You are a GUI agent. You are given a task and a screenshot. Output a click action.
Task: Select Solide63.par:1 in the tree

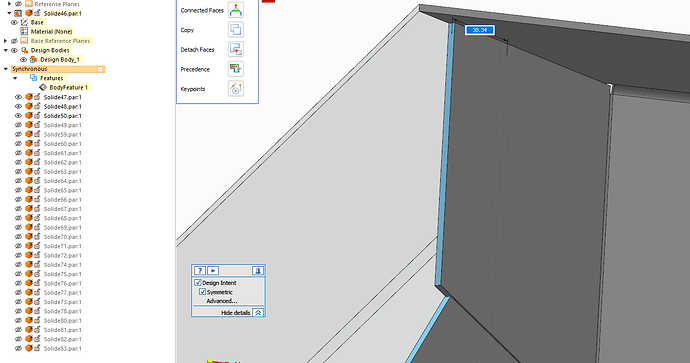pyautogui.click(x=62, y=172)
